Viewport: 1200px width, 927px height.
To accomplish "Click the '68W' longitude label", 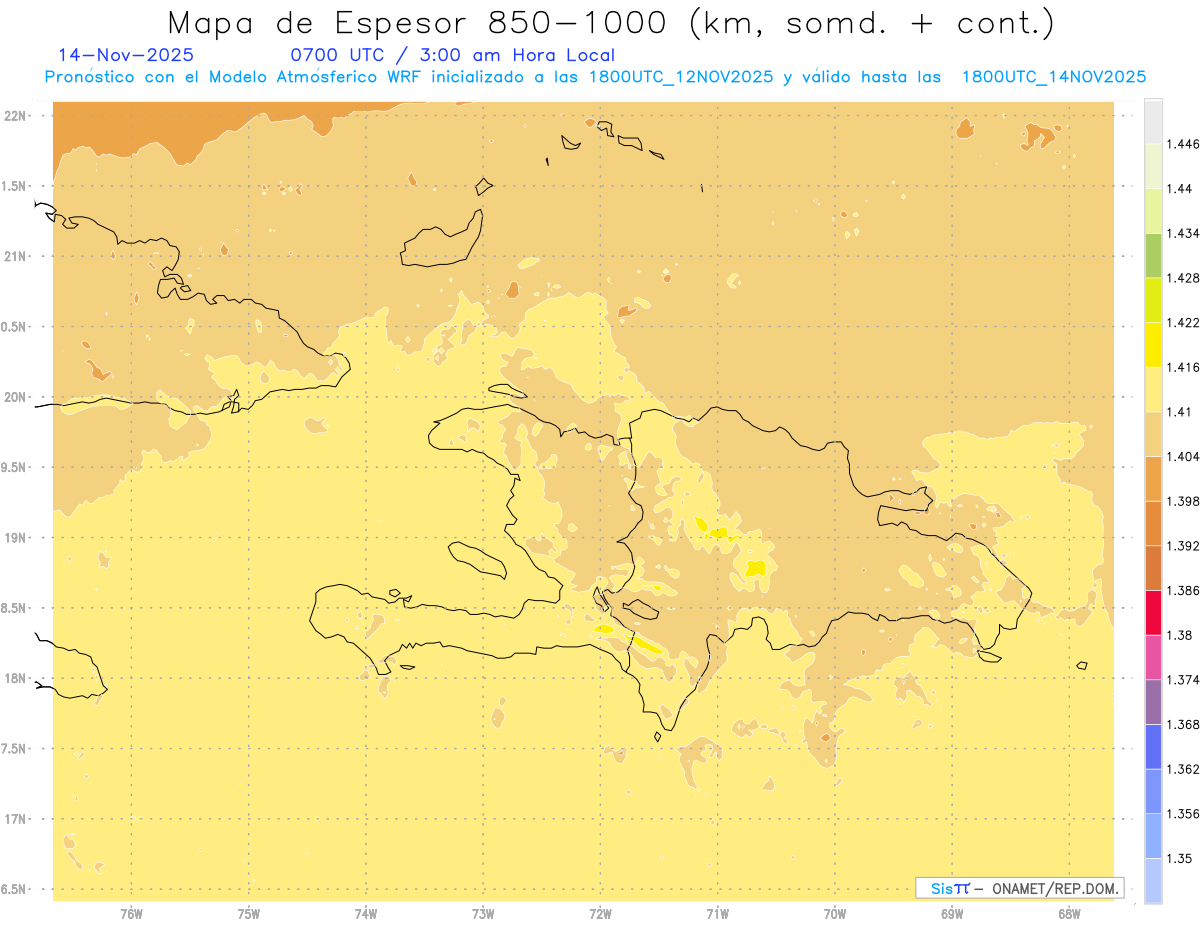I will pyautogui.click(x=1069, y=913).
